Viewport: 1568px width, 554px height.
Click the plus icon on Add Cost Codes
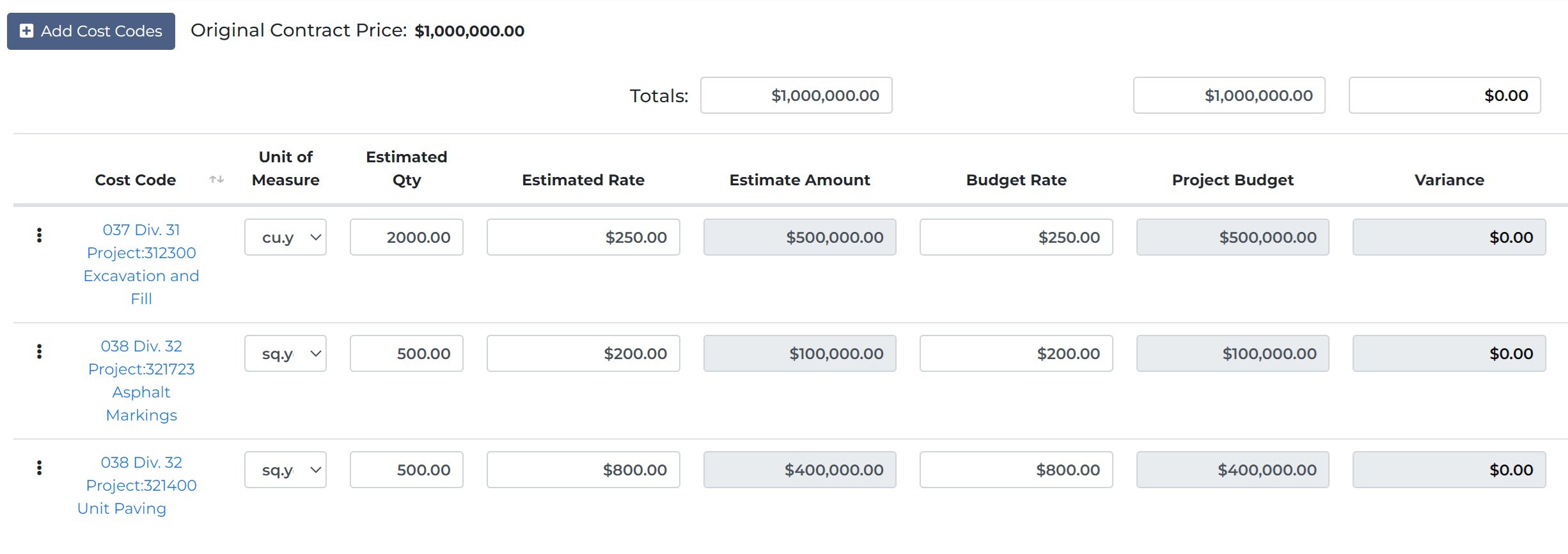[x=27, y=31]
